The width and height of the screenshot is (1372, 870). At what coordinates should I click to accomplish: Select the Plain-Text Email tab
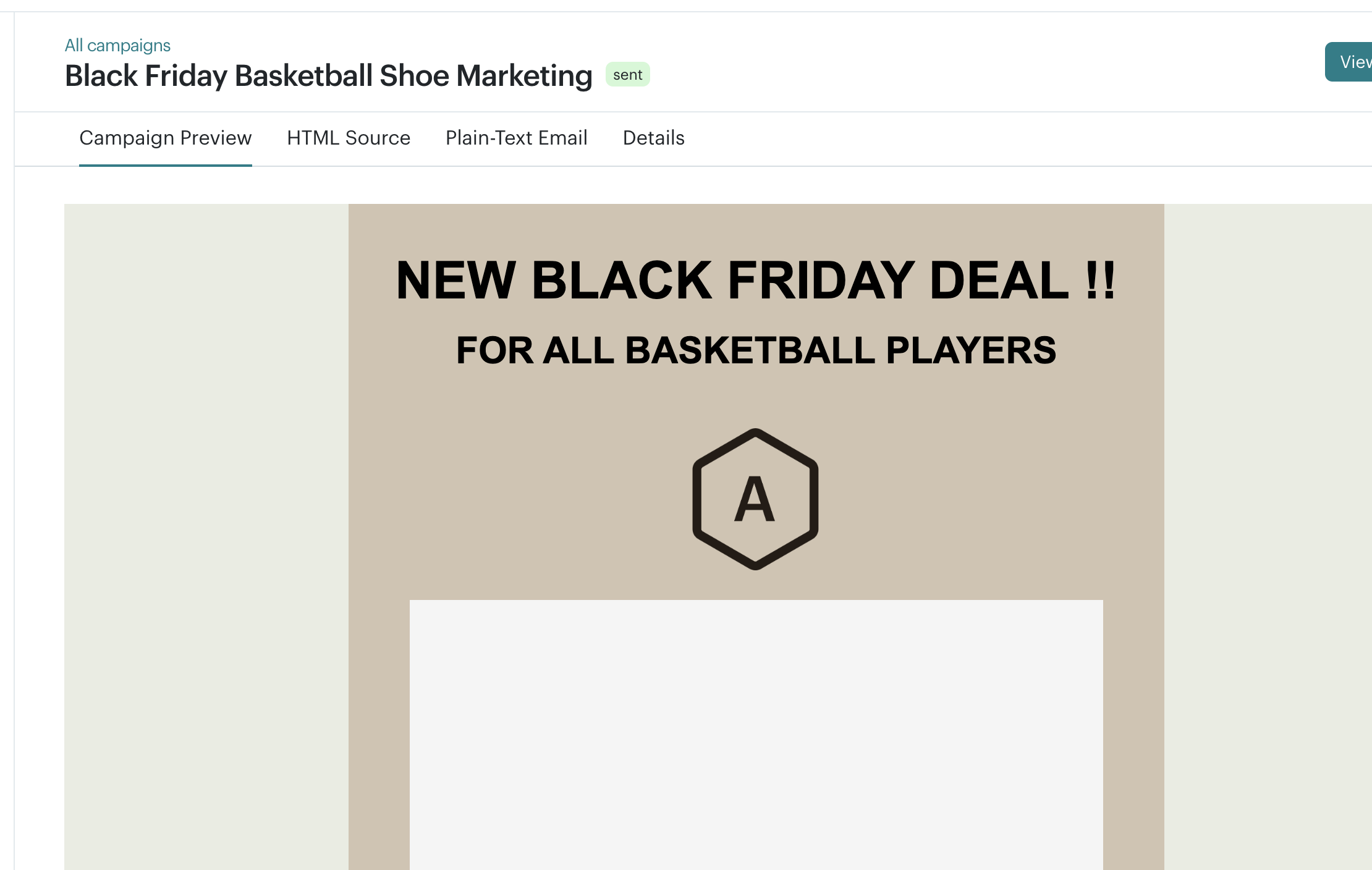(517, 138)
